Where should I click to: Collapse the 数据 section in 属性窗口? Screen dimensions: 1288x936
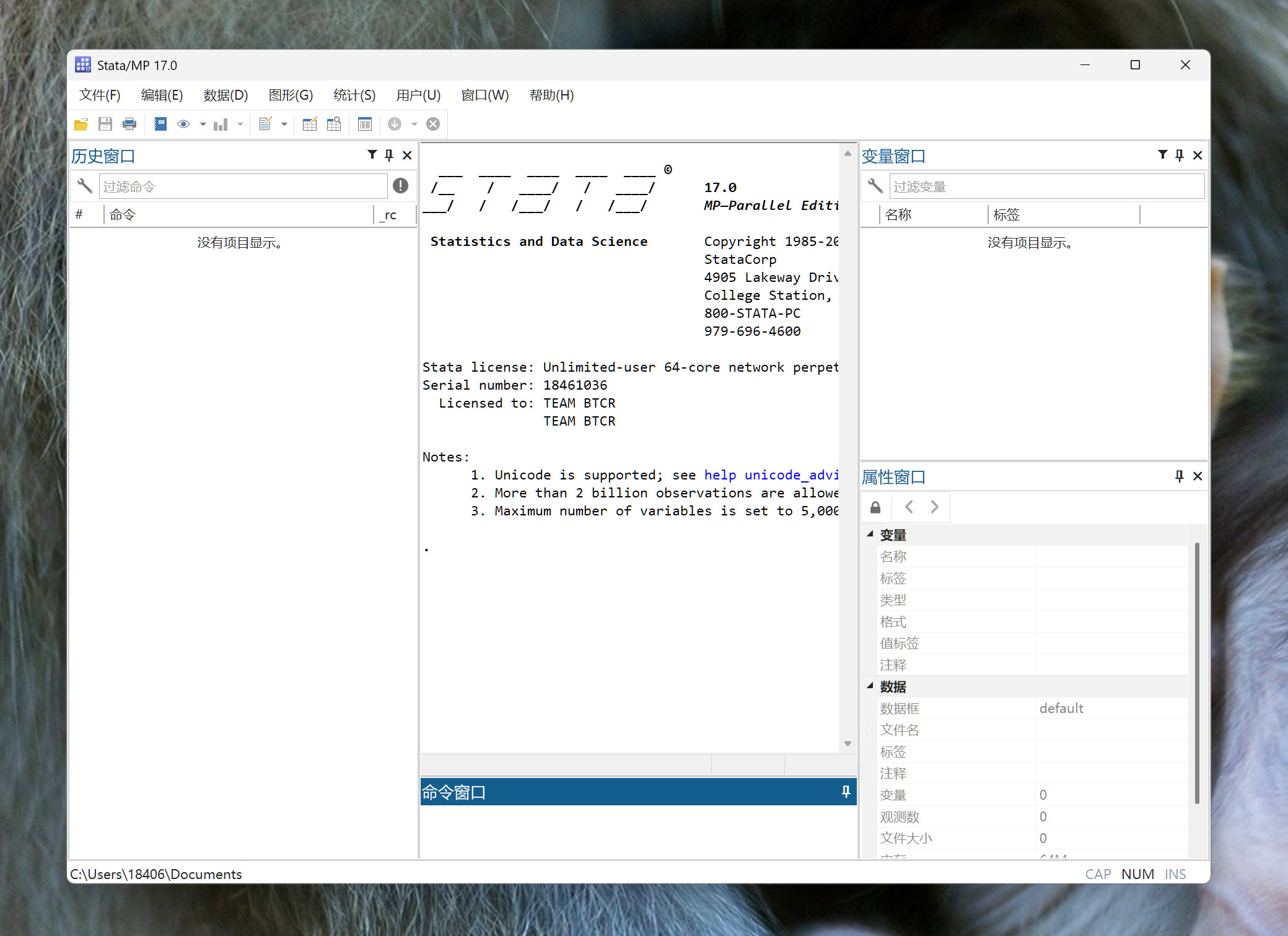pyautogui.click(x=870, y=686)
